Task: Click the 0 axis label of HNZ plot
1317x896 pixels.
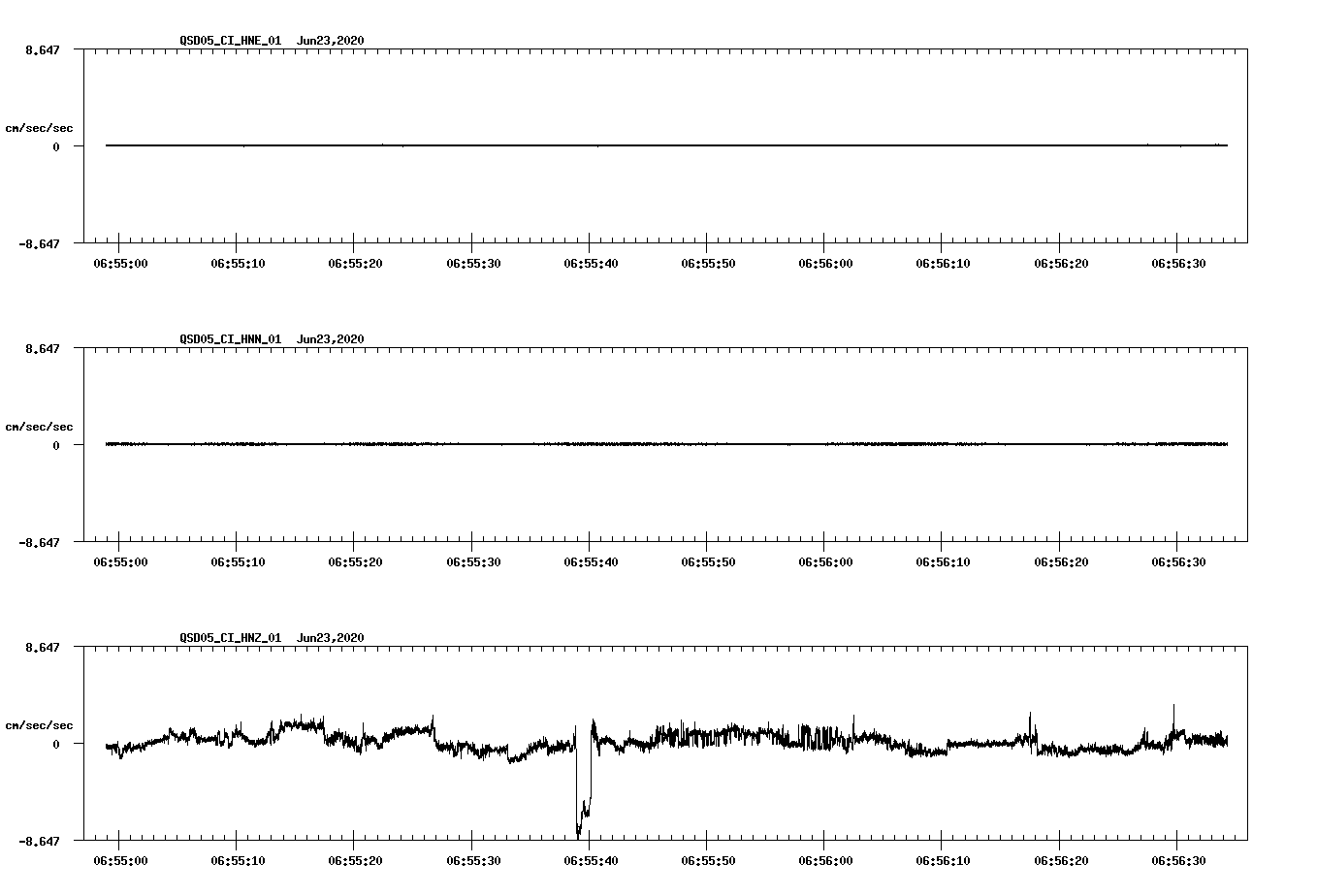Action: pyautogui.click(x=56, y=745)
